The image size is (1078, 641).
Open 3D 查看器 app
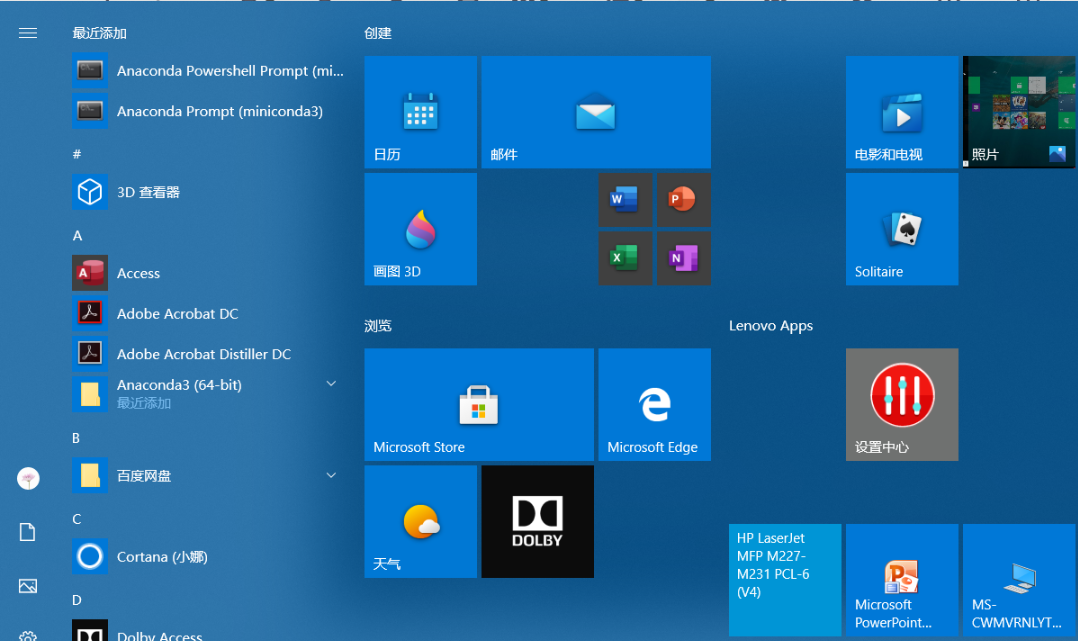coord(208,192)
